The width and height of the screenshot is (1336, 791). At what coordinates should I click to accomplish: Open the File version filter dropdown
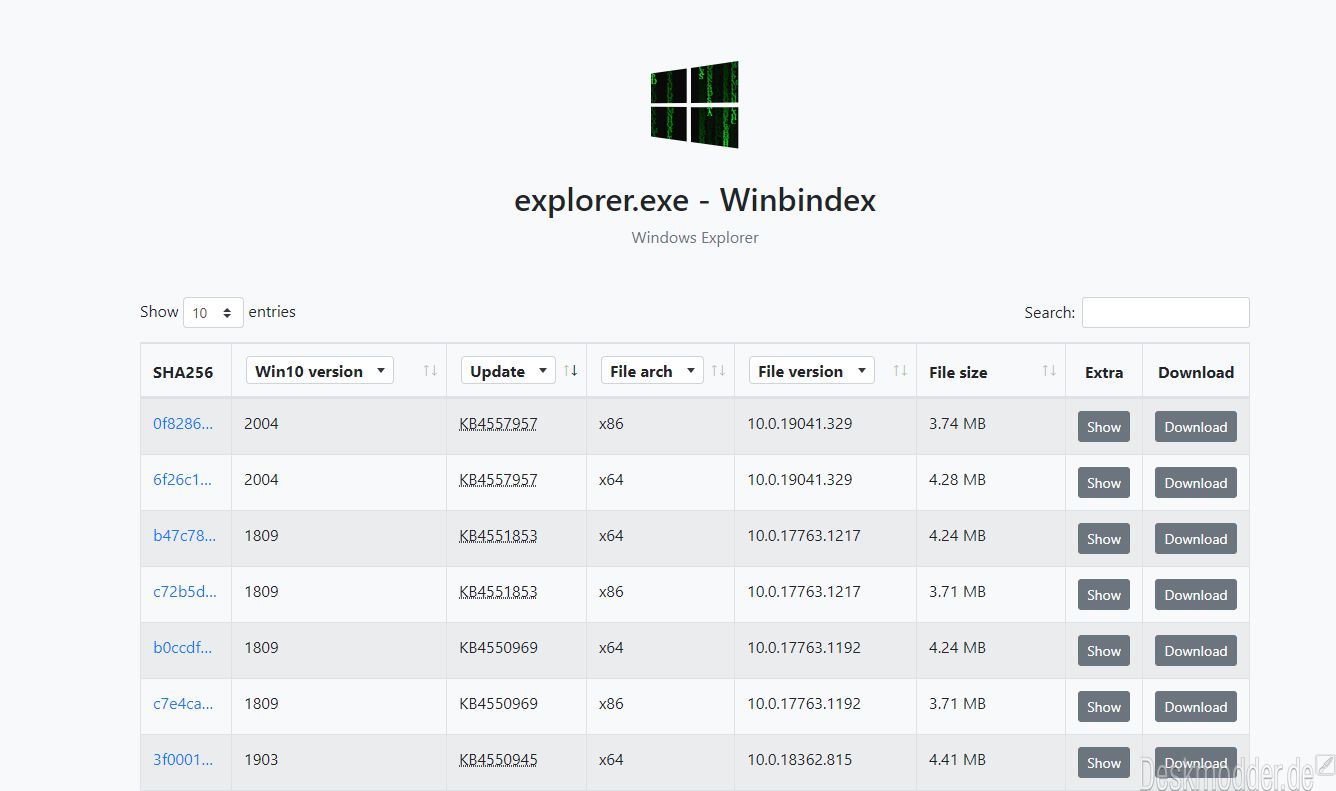[x=812, y=371]
